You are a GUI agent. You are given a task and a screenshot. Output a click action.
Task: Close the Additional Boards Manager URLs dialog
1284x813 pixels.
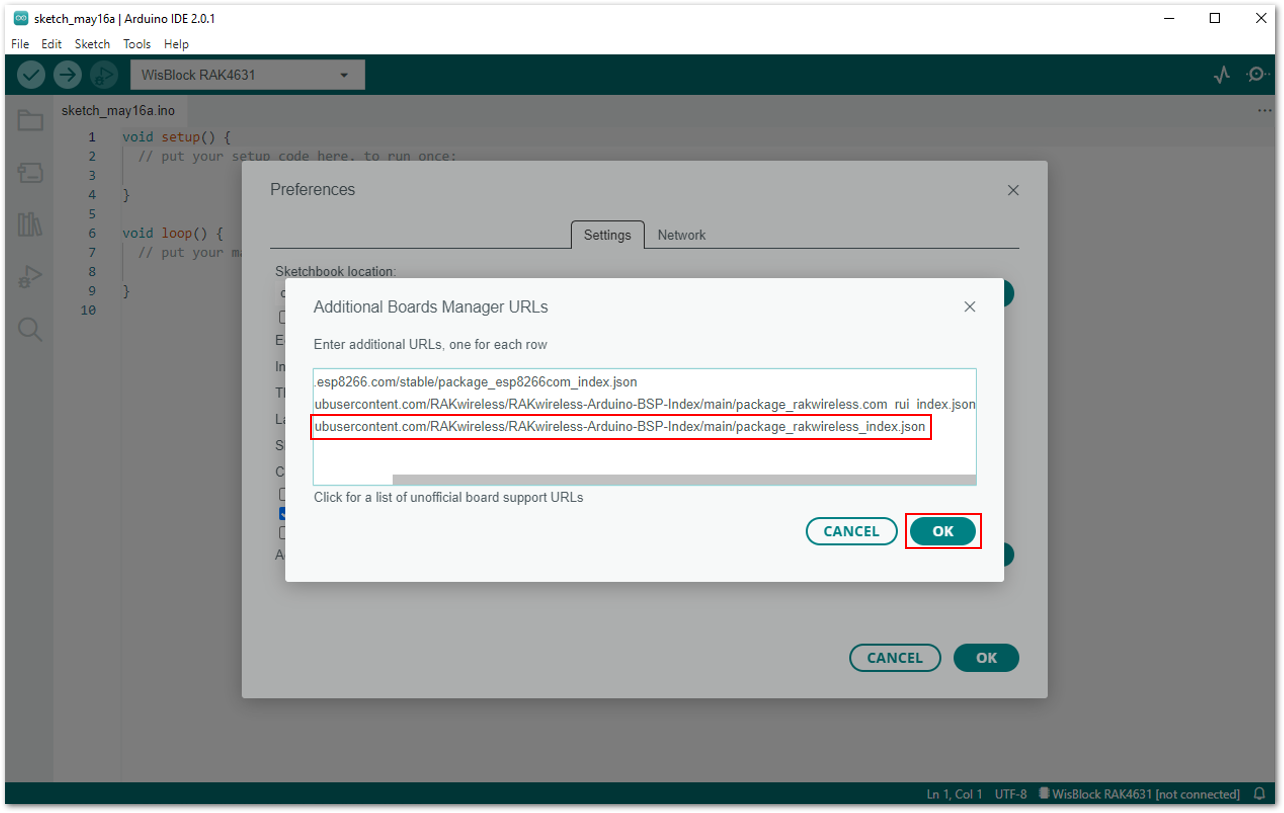tap(969, 307)
